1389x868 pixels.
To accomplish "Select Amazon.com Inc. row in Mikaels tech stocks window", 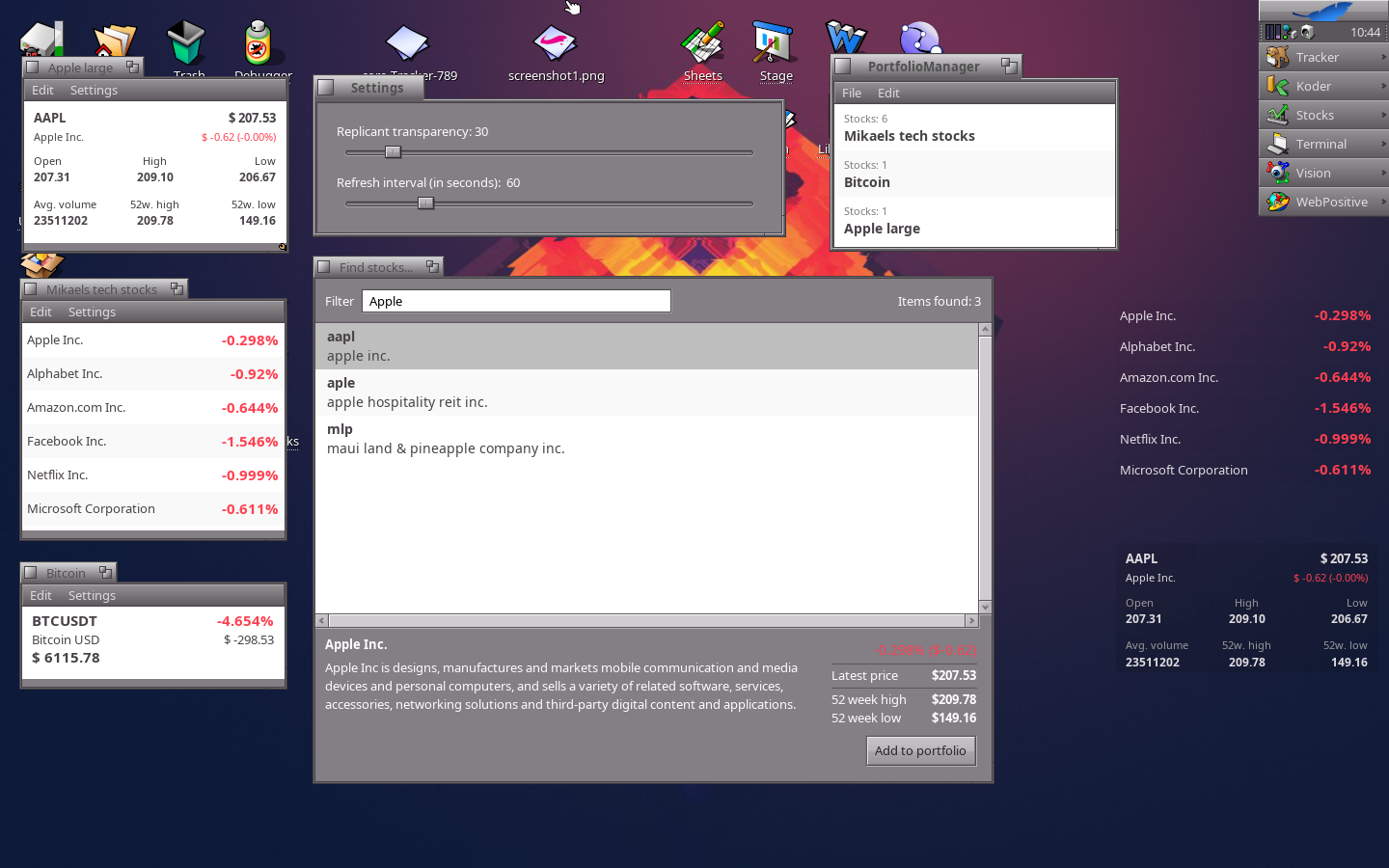I will (x=153, y=408).
